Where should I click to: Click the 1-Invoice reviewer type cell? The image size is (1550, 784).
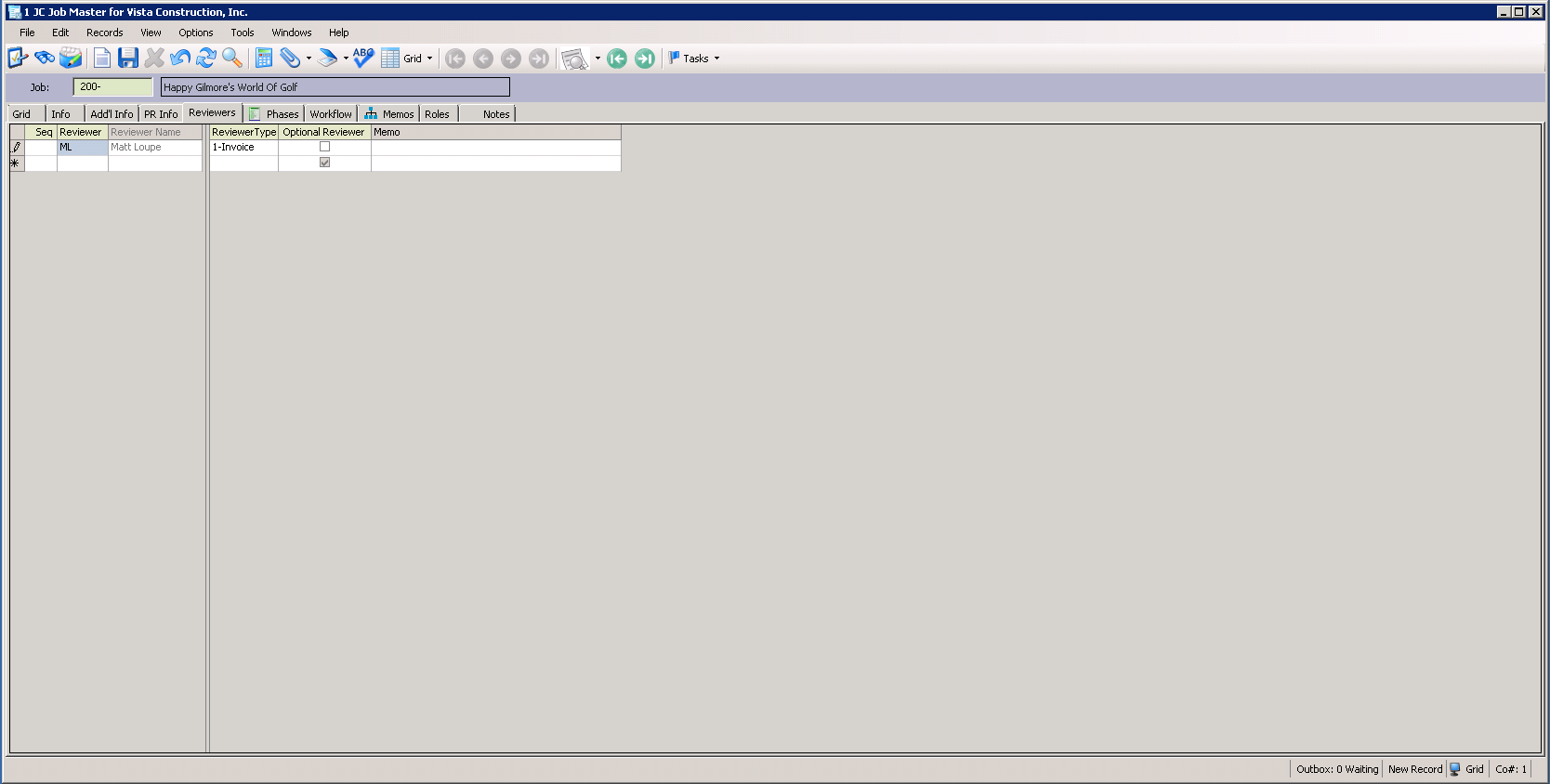coord(244,148)
